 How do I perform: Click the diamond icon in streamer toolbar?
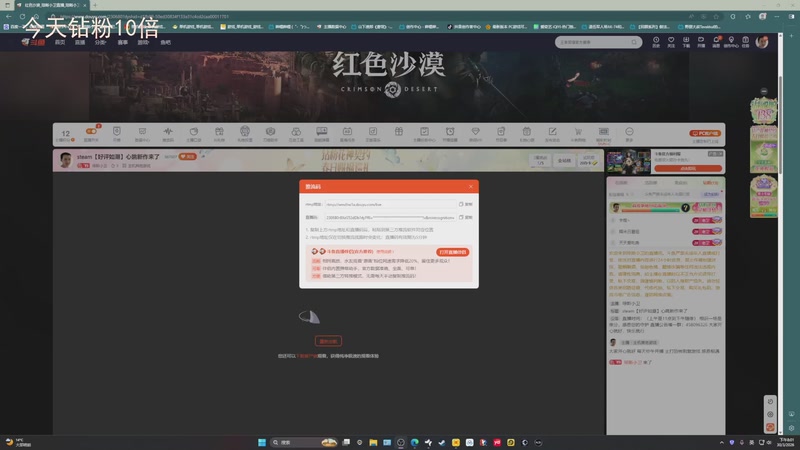click(x=476, y=132)
